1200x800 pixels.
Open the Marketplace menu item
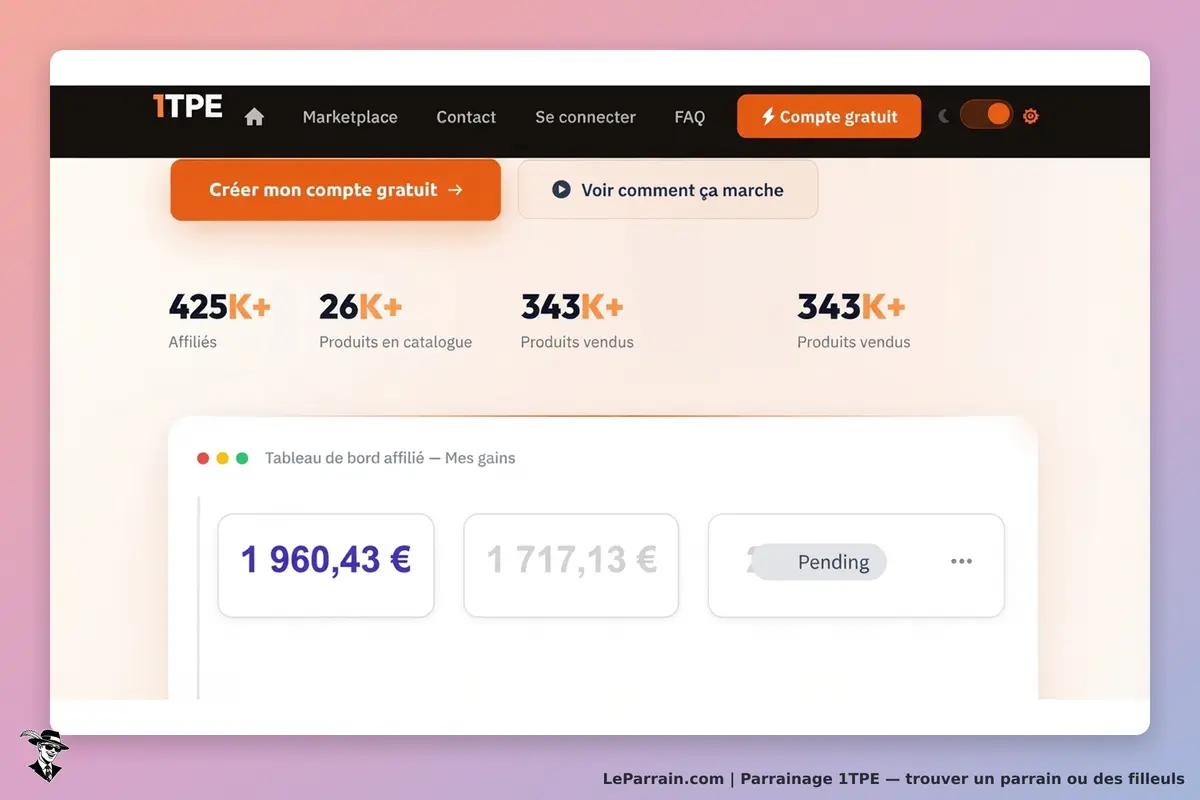click(350, 117)
